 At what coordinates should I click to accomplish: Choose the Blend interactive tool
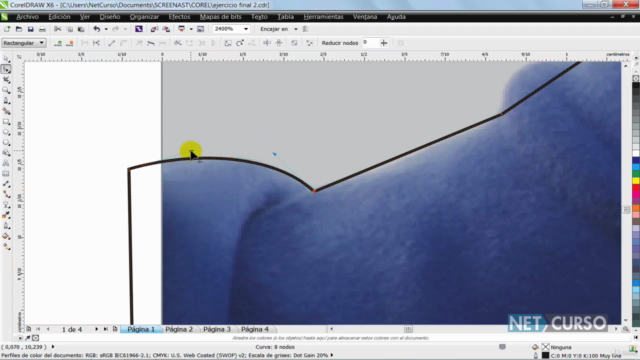[6, 205]
